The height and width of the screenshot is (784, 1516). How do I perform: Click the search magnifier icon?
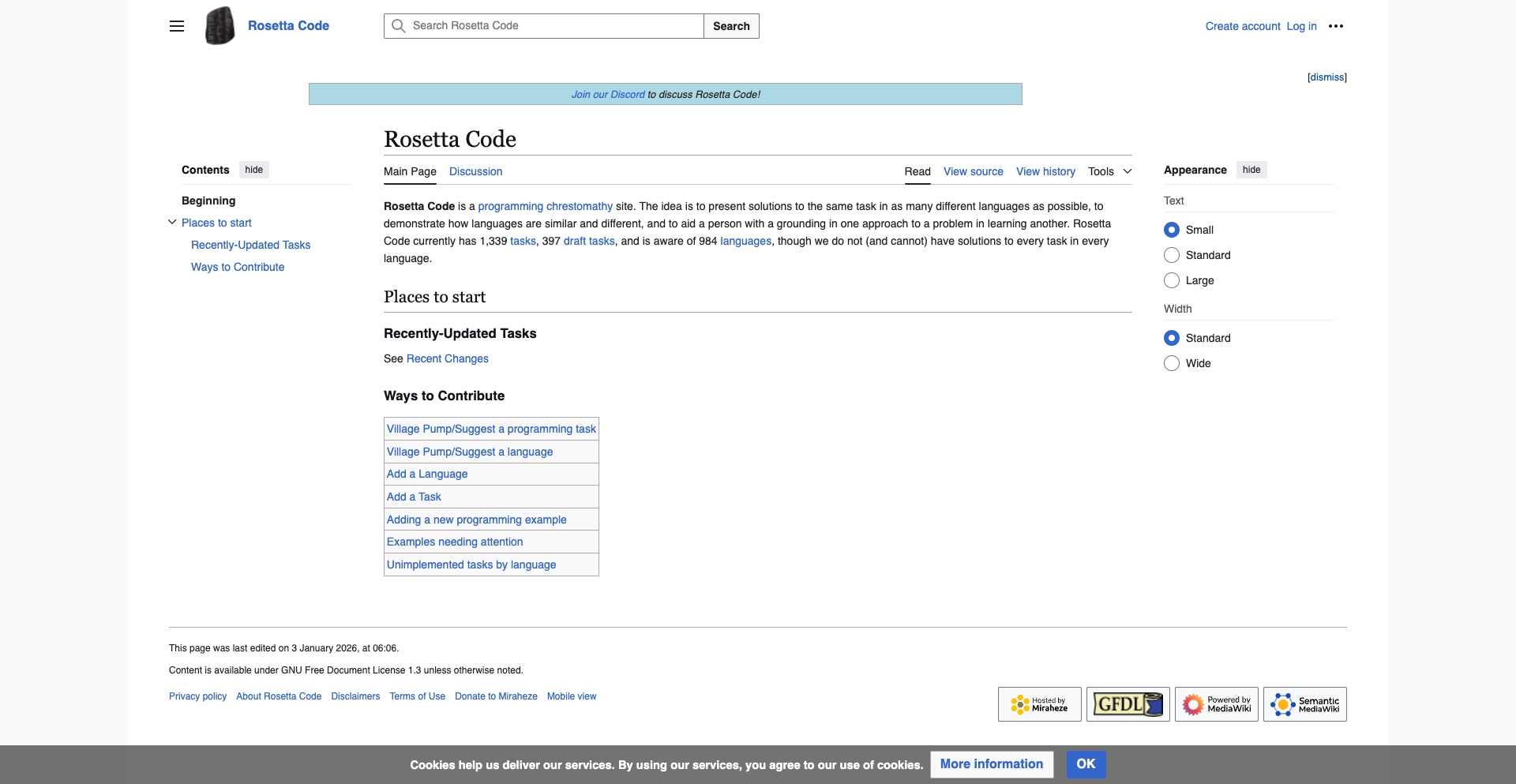click(399, 25)
